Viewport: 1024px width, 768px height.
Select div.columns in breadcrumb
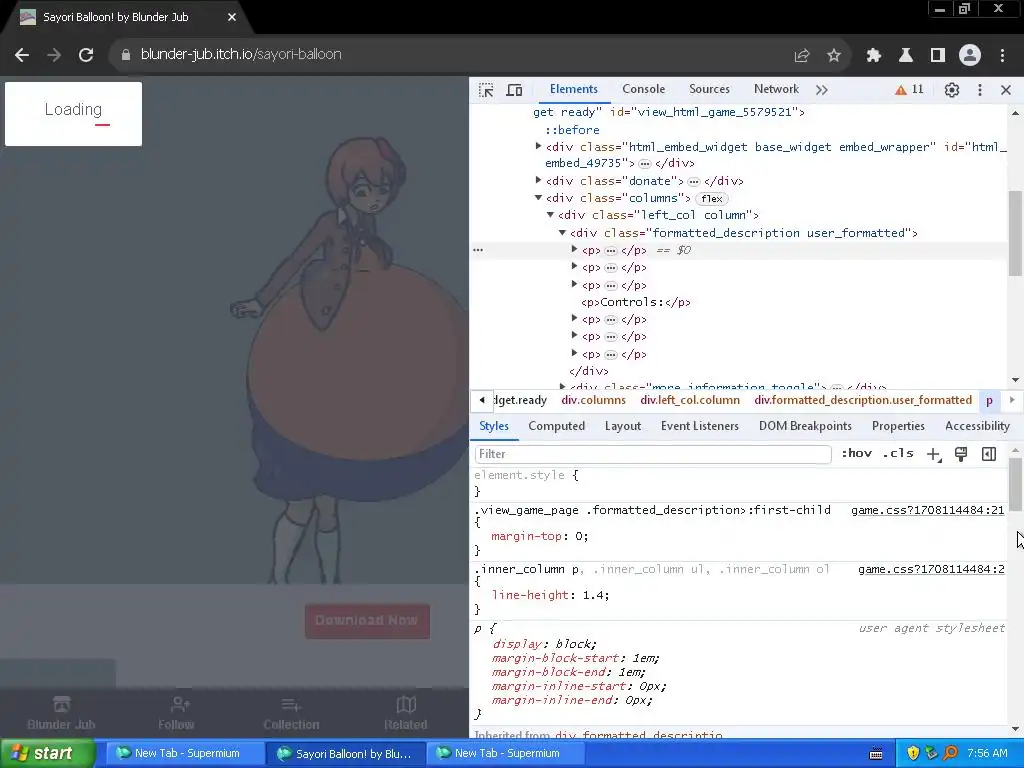(x=593, y=400)
